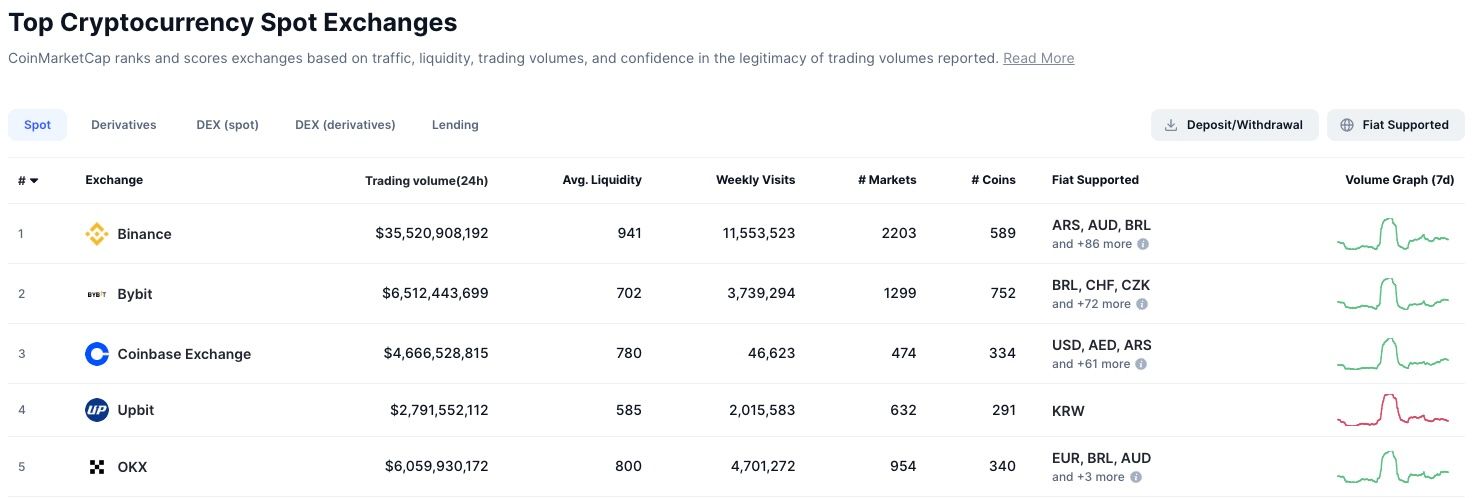Open the Read More link
Screen dimensions: 1476x498
click(x=1038, y=58)
